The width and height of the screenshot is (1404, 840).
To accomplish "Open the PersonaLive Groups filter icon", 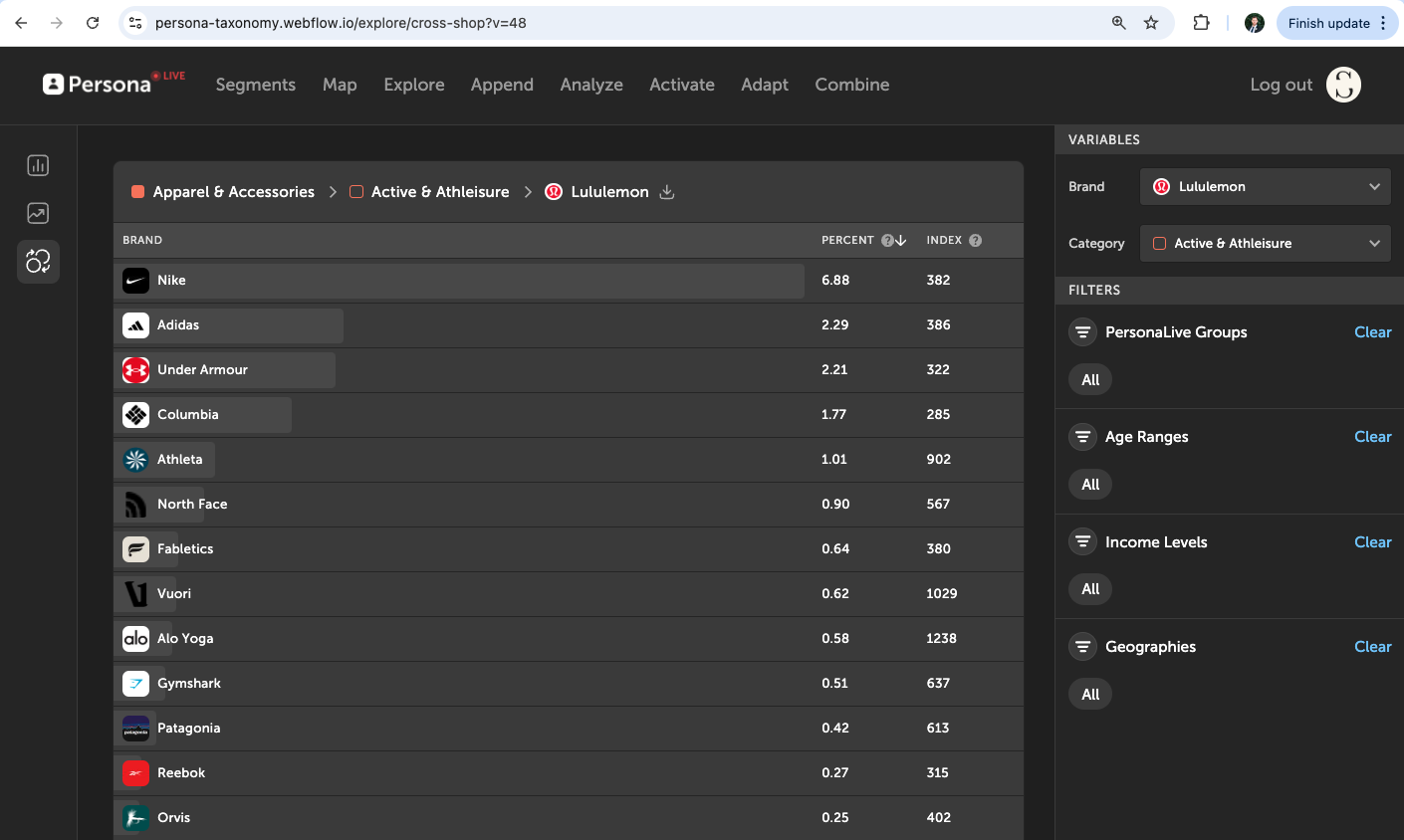I will tap(1082, 332).
